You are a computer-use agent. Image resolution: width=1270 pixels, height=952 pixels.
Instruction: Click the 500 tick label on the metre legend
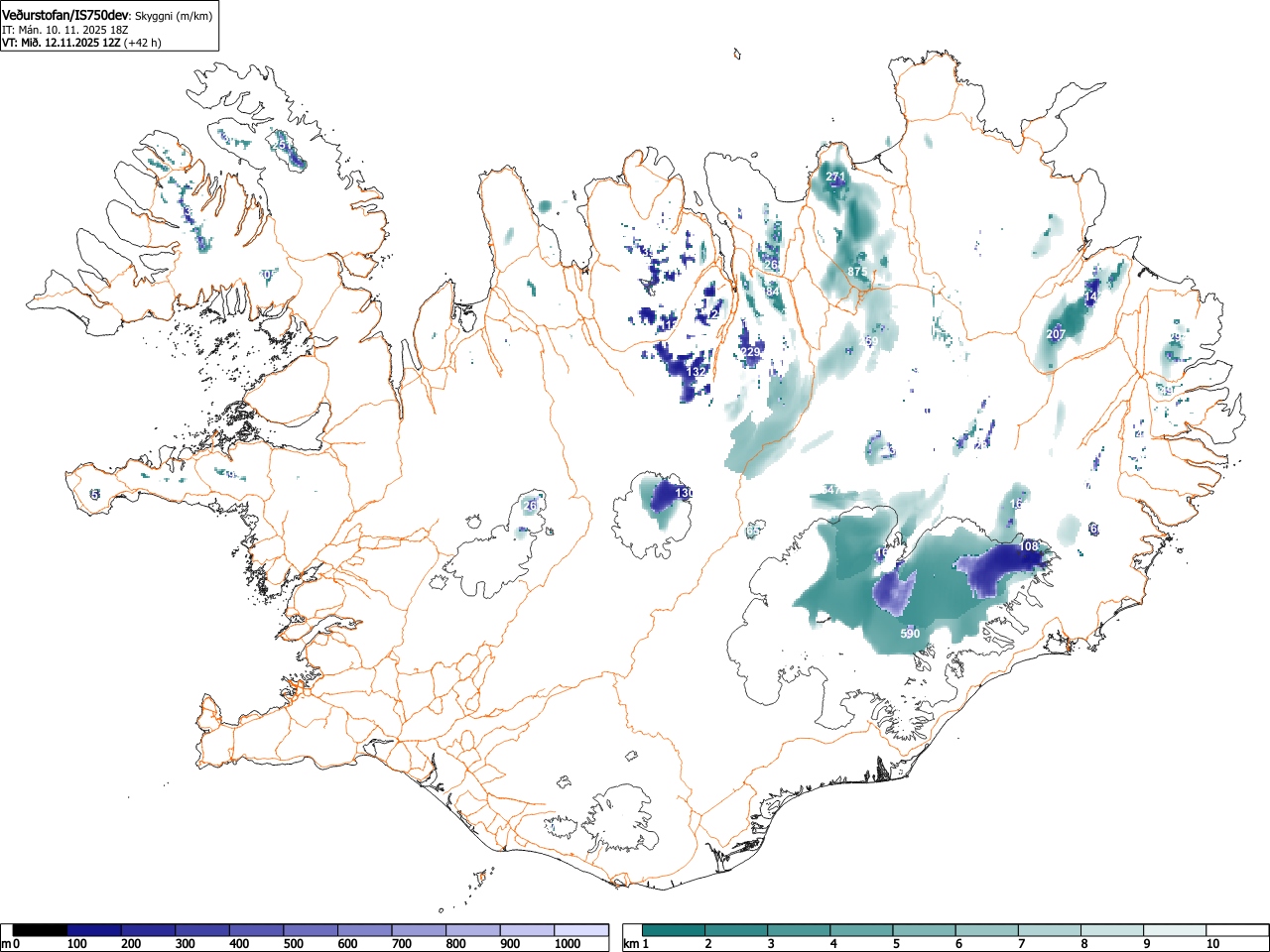[293, 944]
